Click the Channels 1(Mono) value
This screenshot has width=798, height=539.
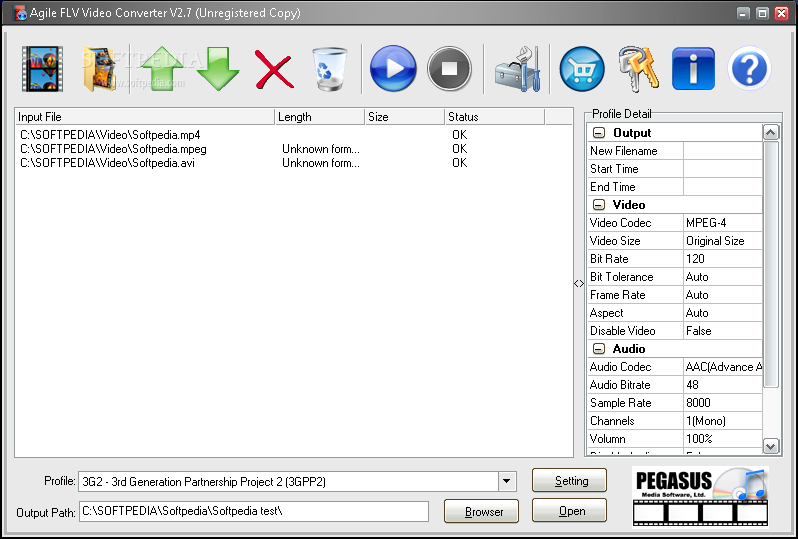(723, 421)
